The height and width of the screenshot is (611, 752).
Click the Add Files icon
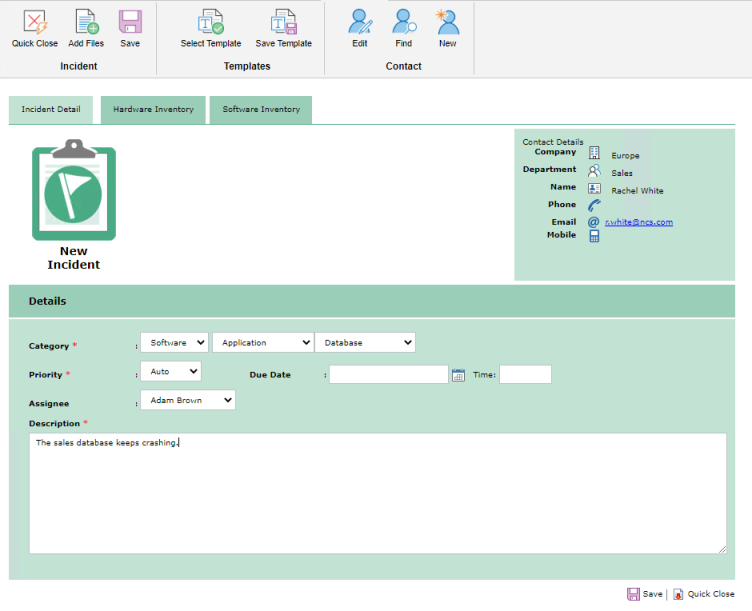coord(86,23)
